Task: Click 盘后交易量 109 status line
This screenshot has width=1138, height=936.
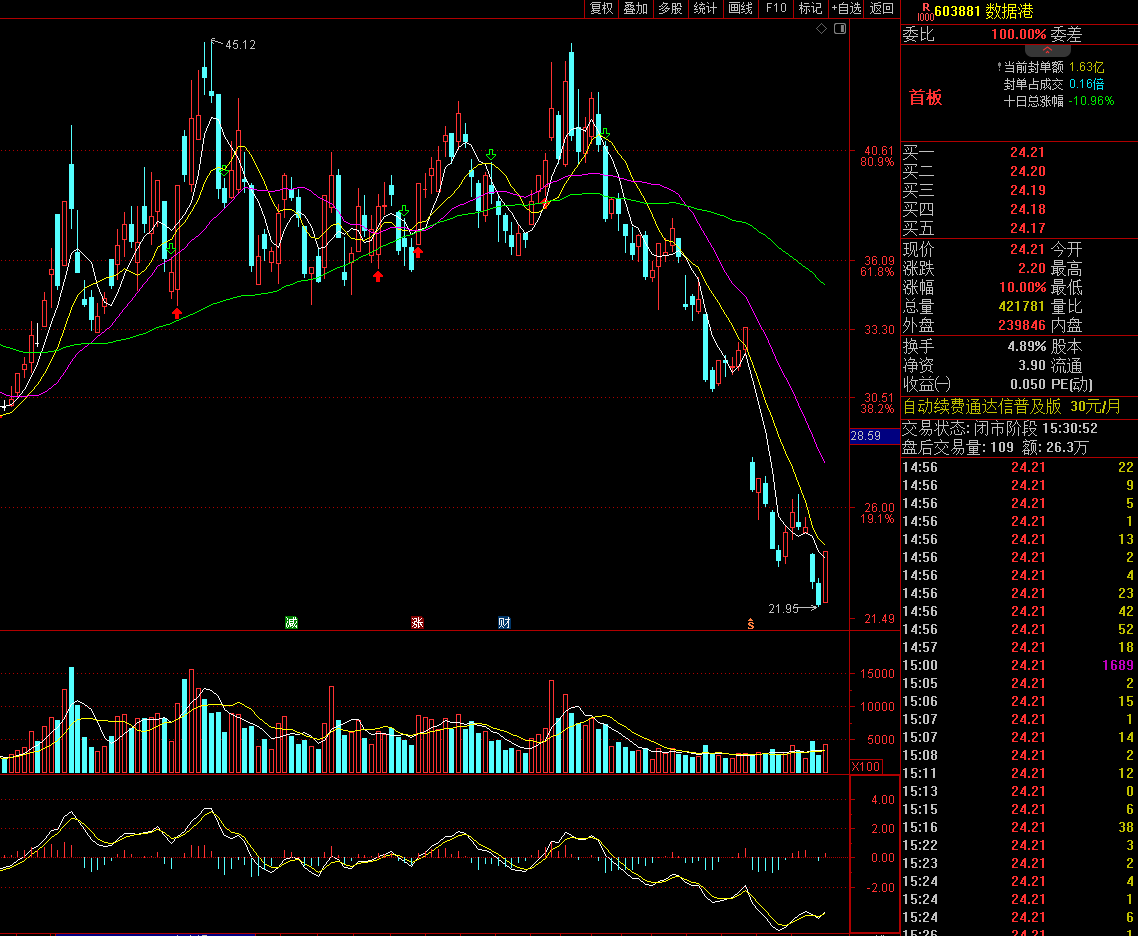Action: click(995, 448)
